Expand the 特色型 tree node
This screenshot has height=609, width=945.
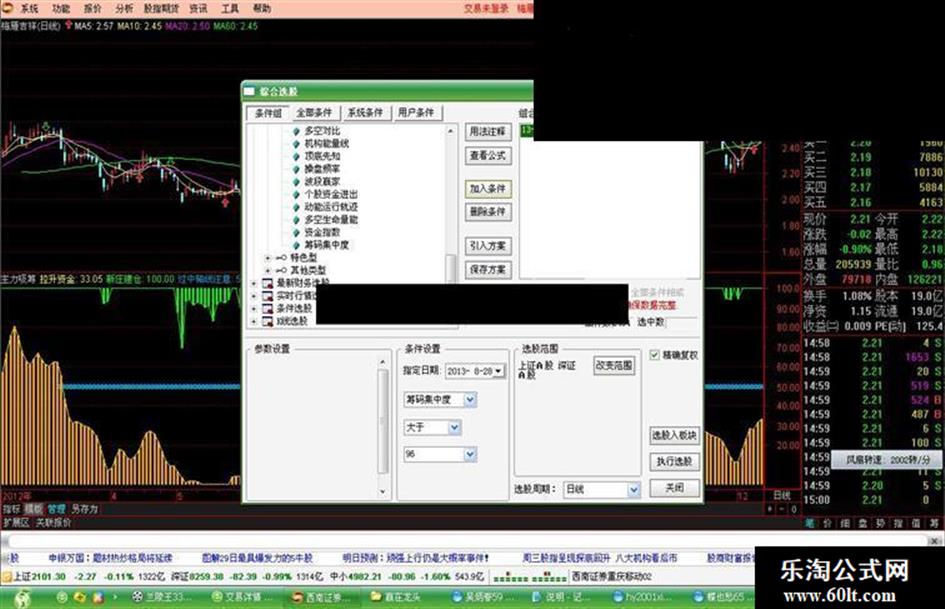tap(268, 257)
